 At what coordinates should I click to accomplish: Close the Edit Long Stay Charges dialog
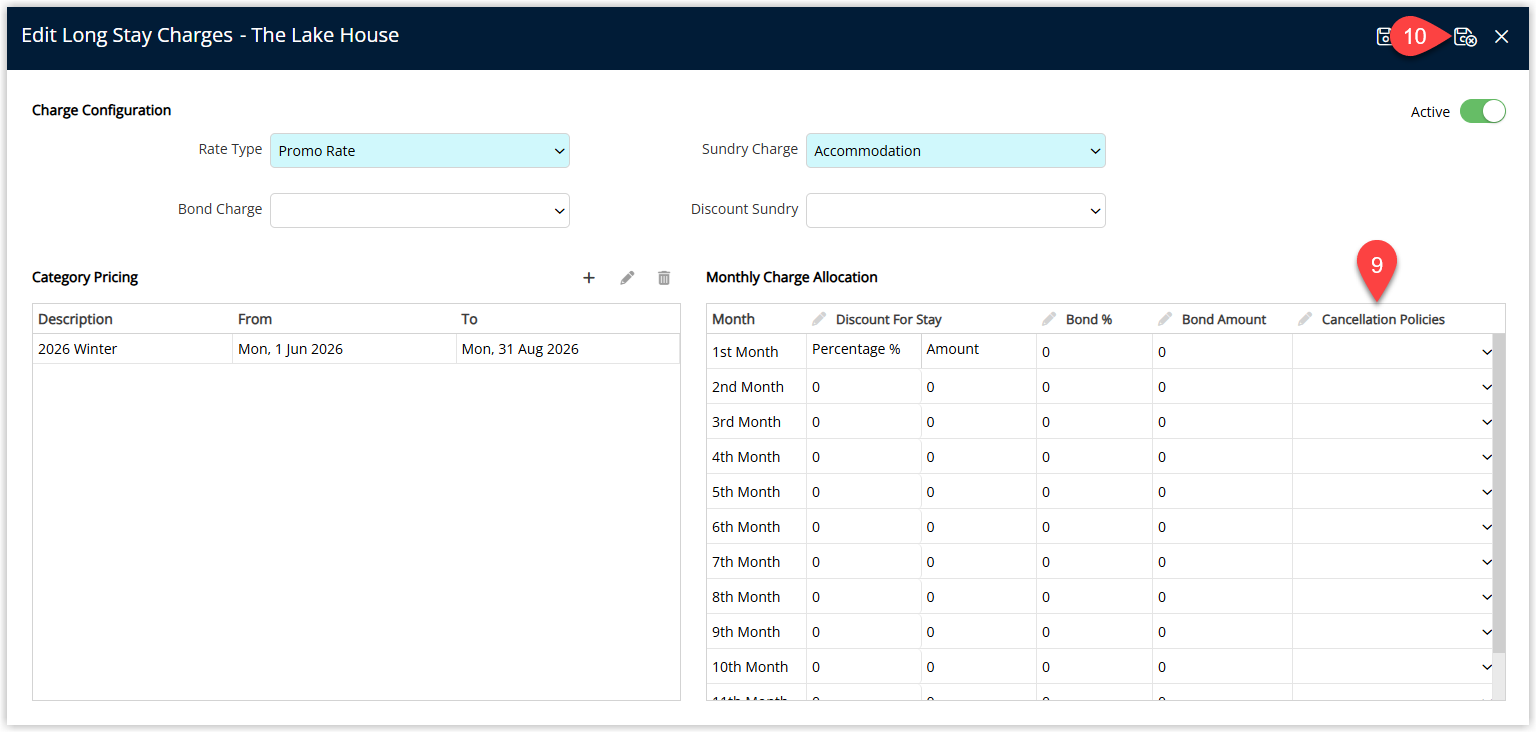point(1501,37)
